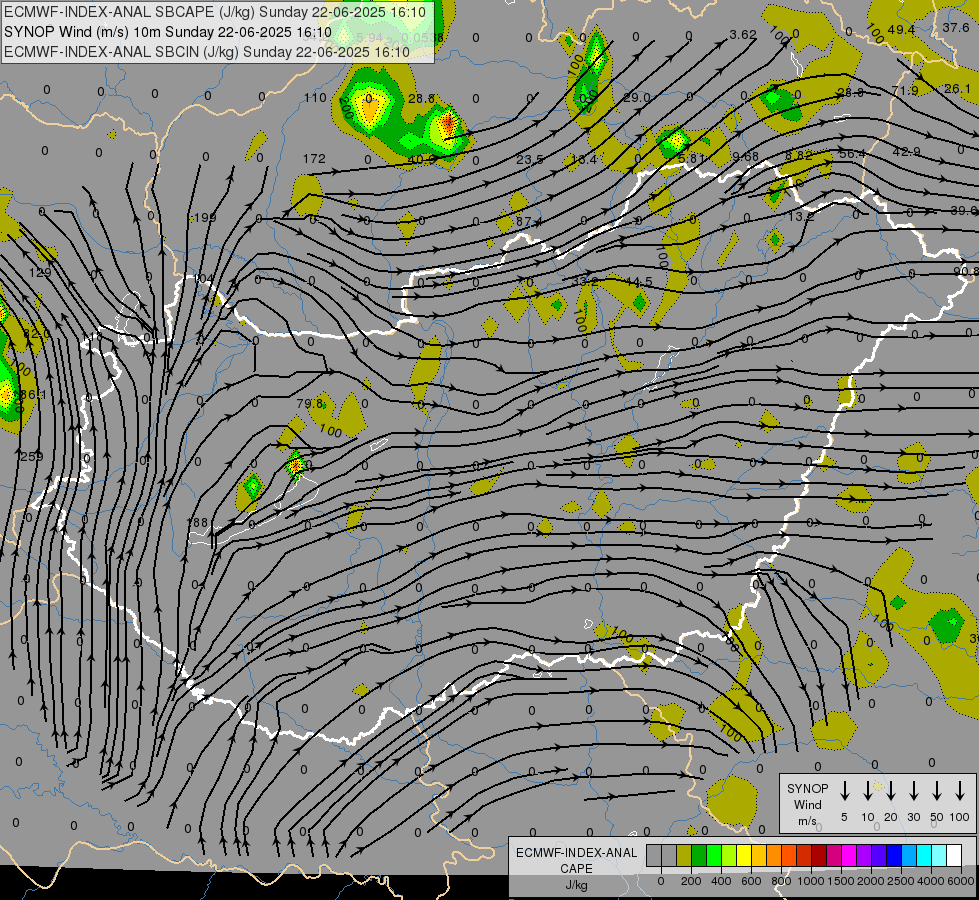Click the map value 42.9
This screenshot has width=979, height=900.
click(907, 151)
